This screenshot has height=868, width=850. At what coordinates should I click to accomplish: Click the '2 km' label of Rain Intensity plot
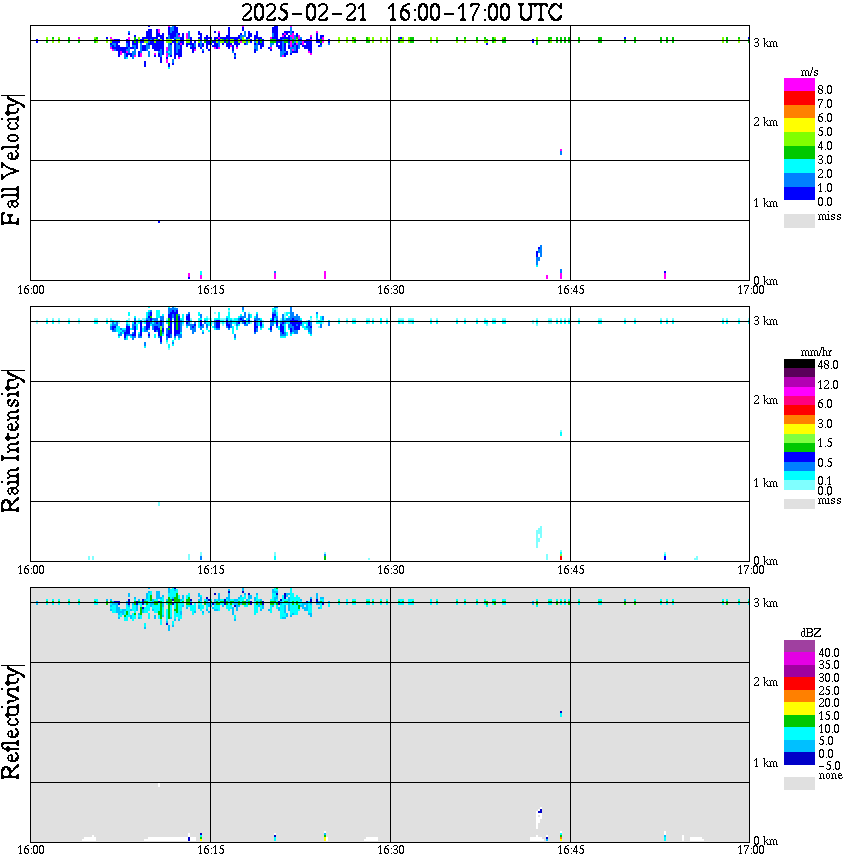[x=765, y=400]
